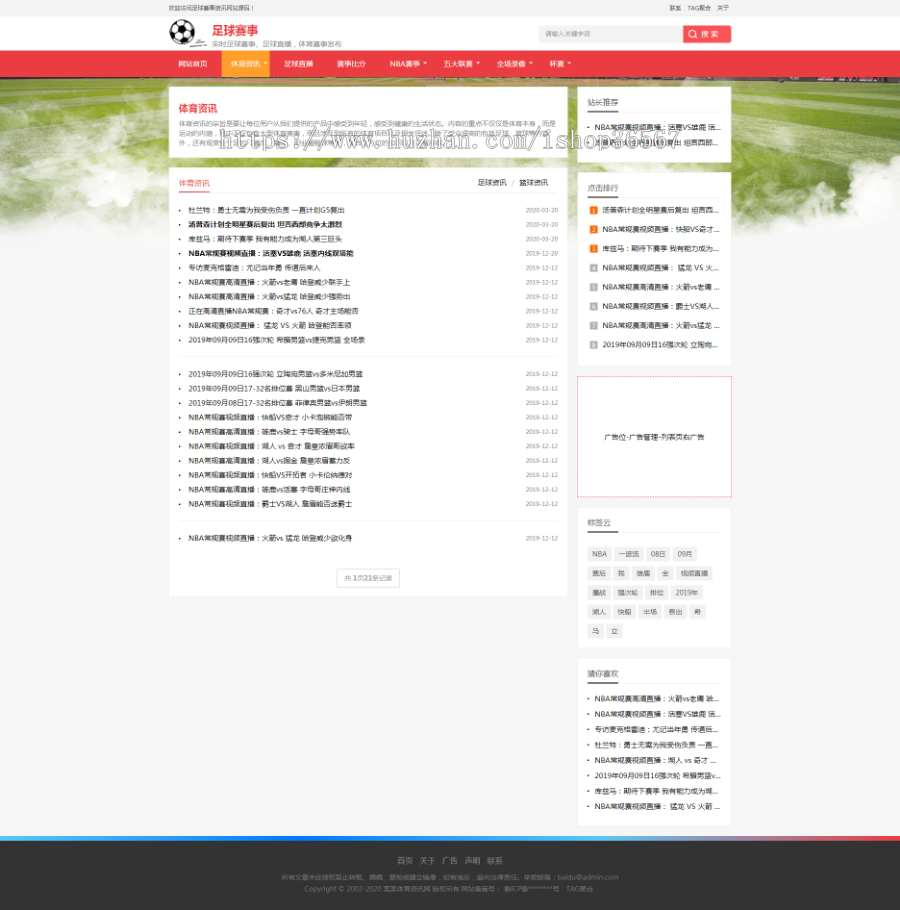Open 杜兰特 item under 猜你喜欢
This screenshot has height=910, width=900.
click(x=656, y=745)
